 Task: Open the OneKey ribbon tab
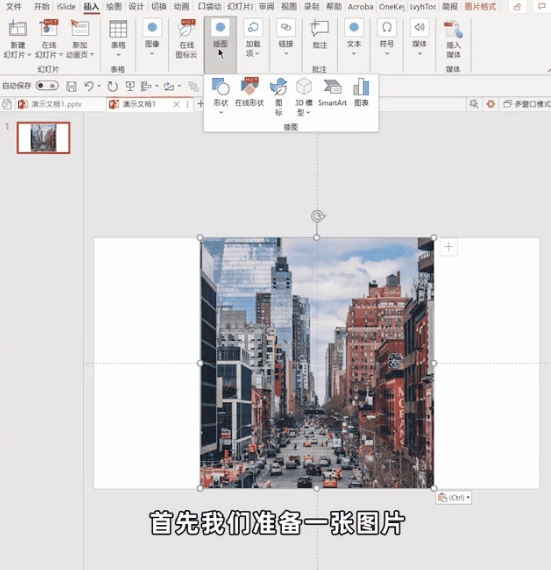(x=392, y=7)
